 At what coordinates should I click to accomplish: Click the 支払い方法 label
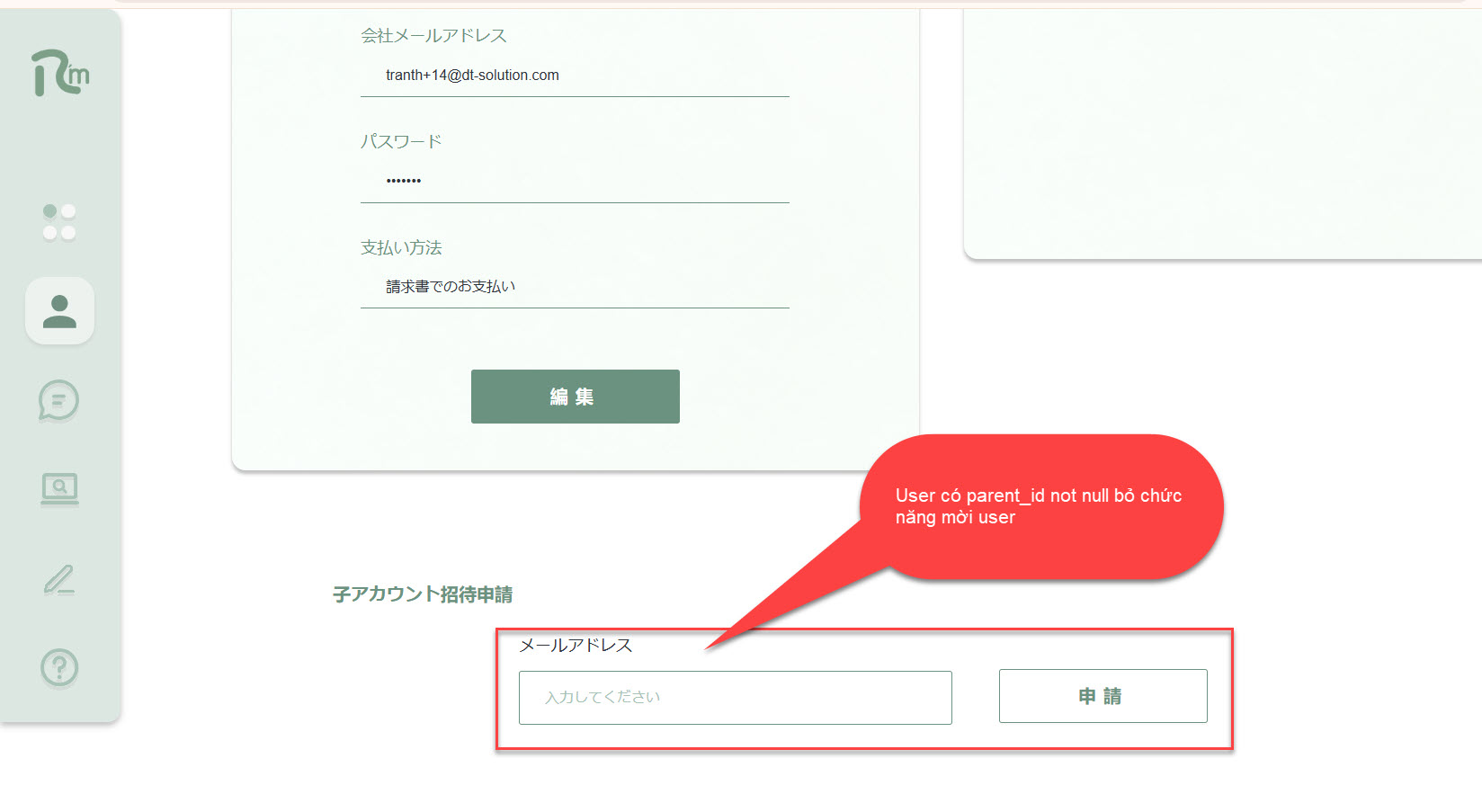pyautogui.click(x=401, y=248)
